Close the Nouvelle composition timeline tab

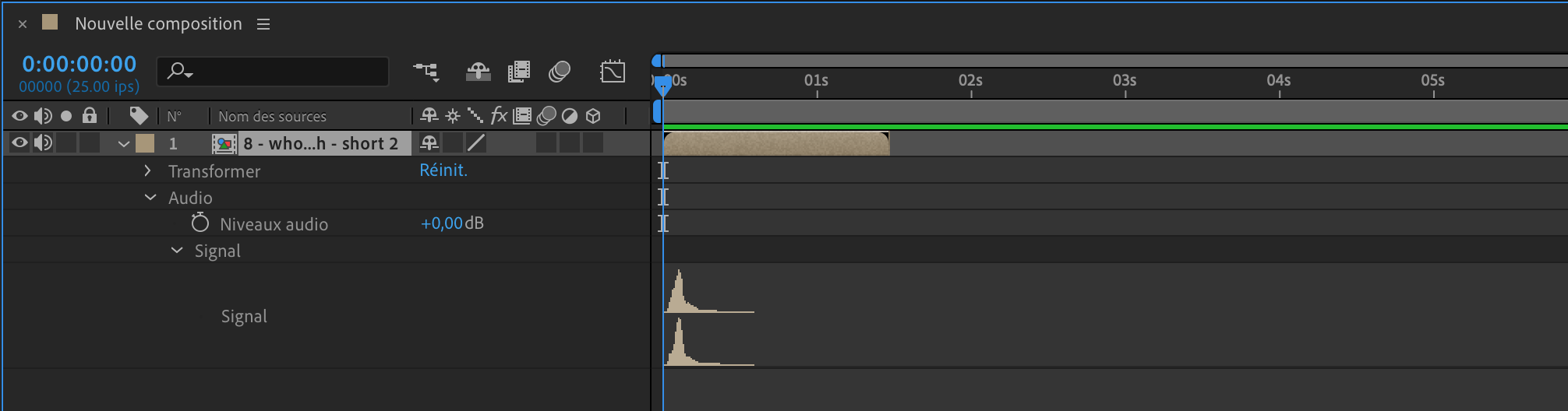click(23, 24)
